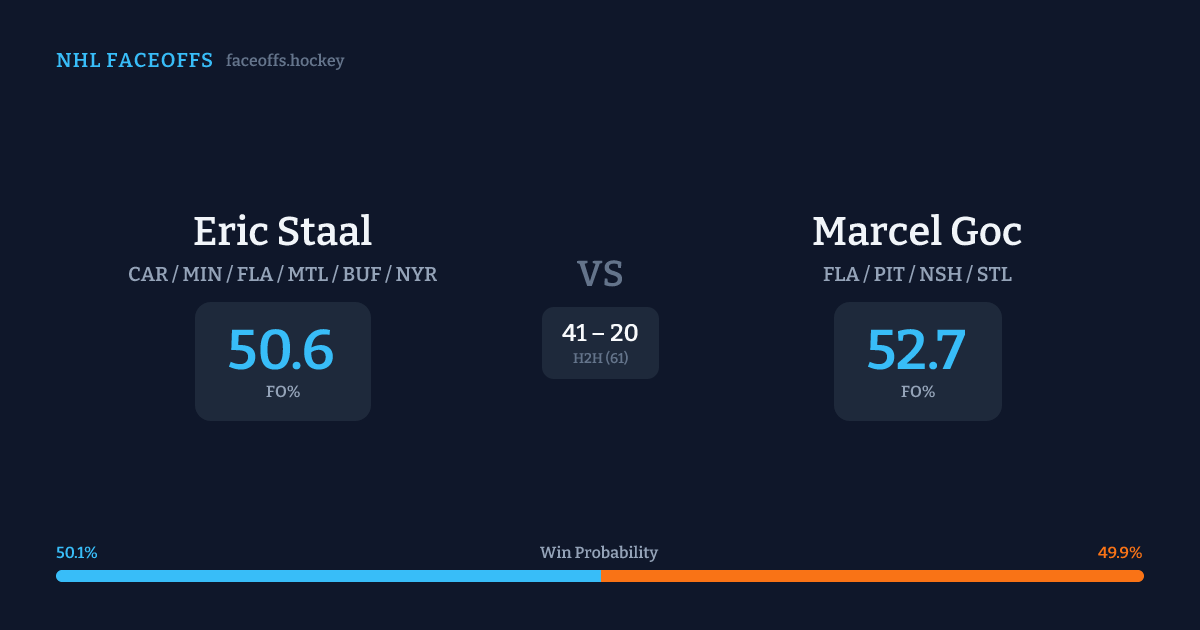The width and height of the screenshot is (1200, 630).
Task: Click the FO% label under 52.7
Action: pyautogui.click(x=918, y=392)
